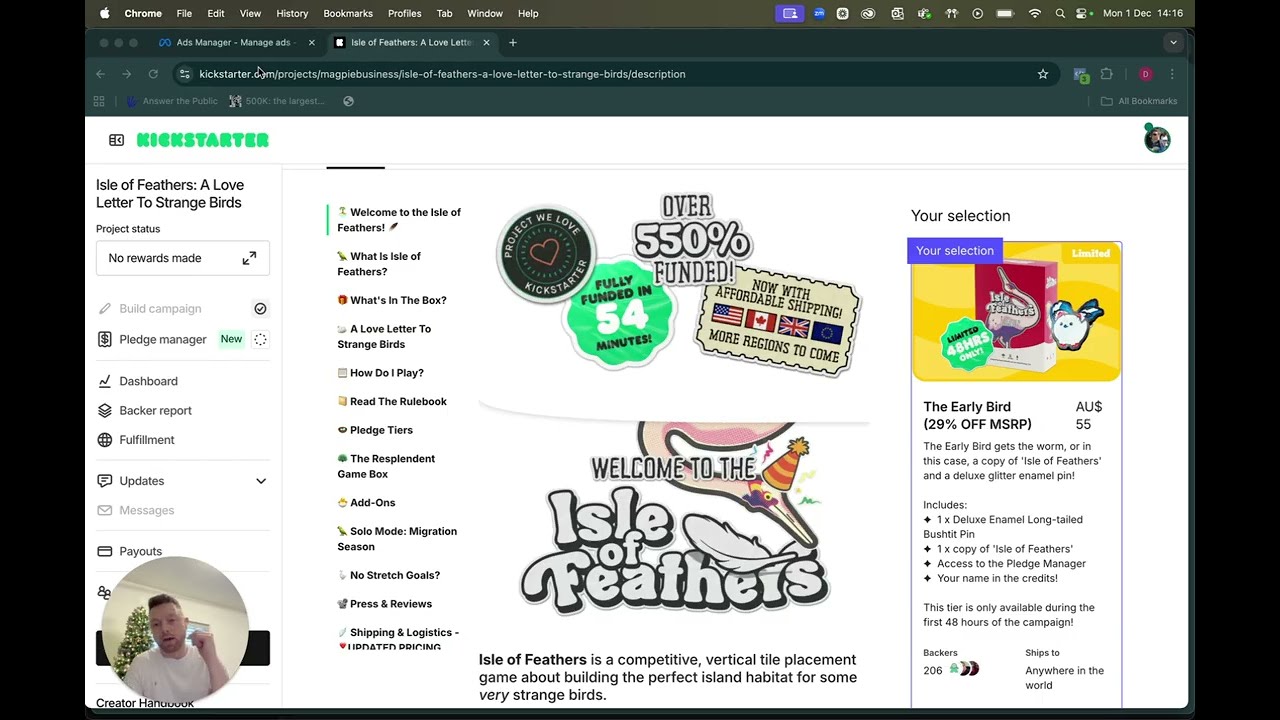The image size is (1280, 720).
Task: Open the '500K: the largest...' bookmark
Action: tap(277, 101)
